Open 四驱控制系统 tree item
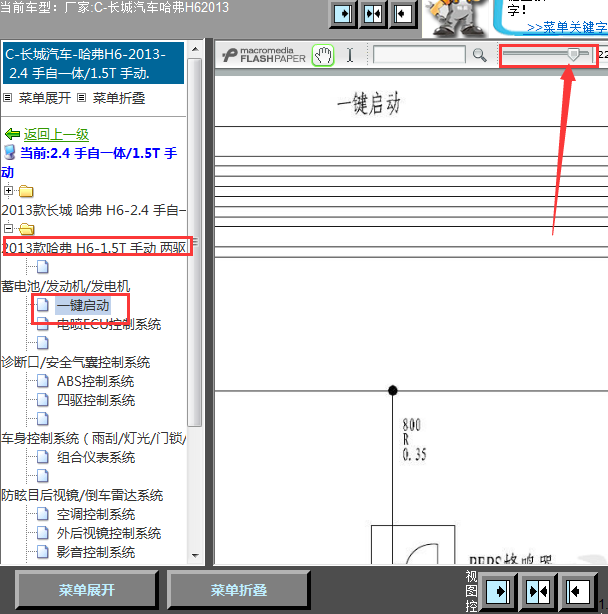608x614 pixels. 96,400
